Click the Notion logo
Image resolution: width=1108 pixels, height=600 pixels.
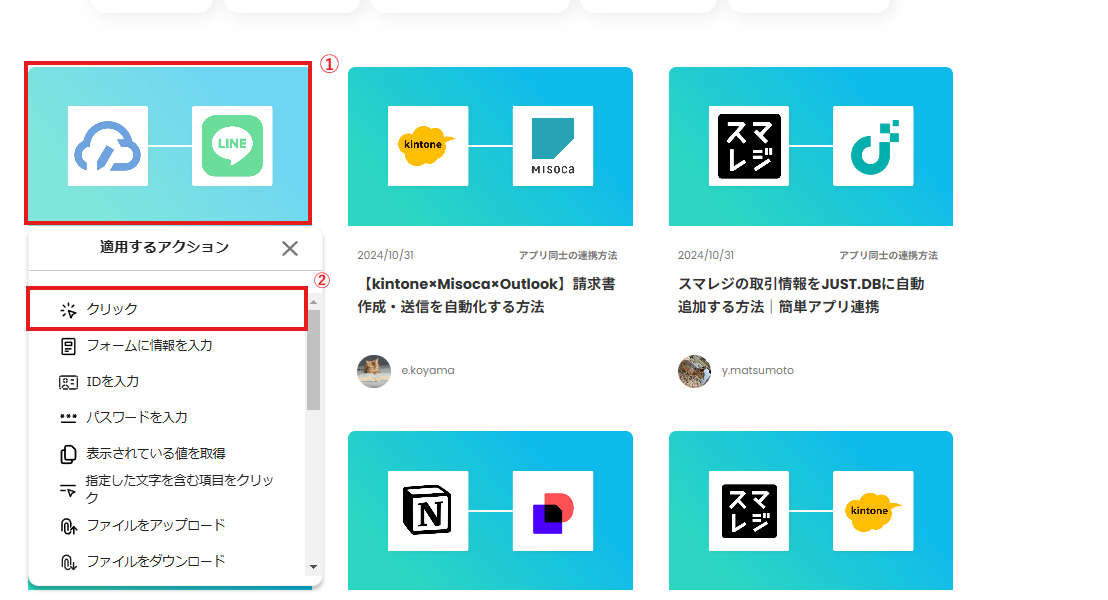coord(428,511)
